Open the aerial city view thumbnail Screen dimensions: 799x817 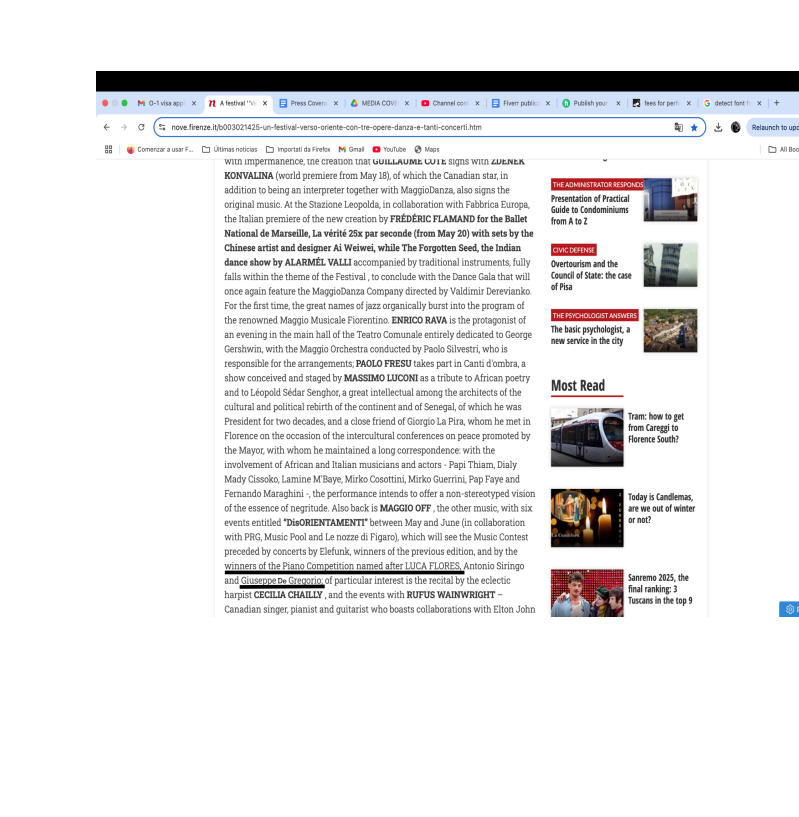click(x=670, y=330)
